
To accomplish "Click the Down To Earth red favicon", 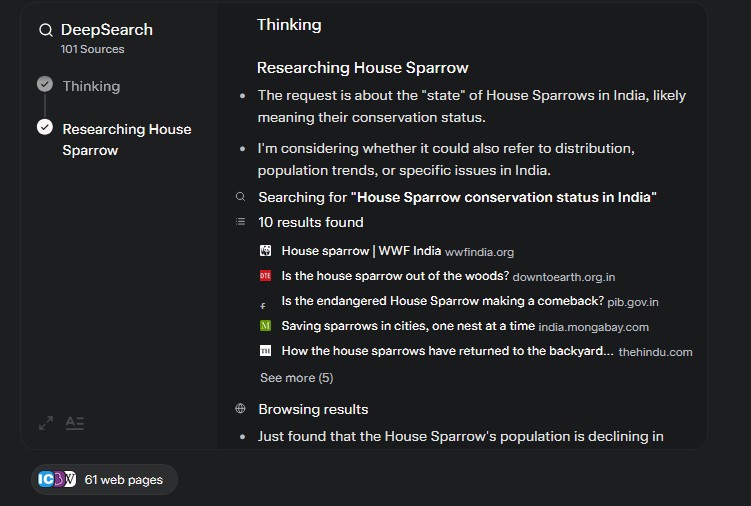I will click(x=265, y=276).
